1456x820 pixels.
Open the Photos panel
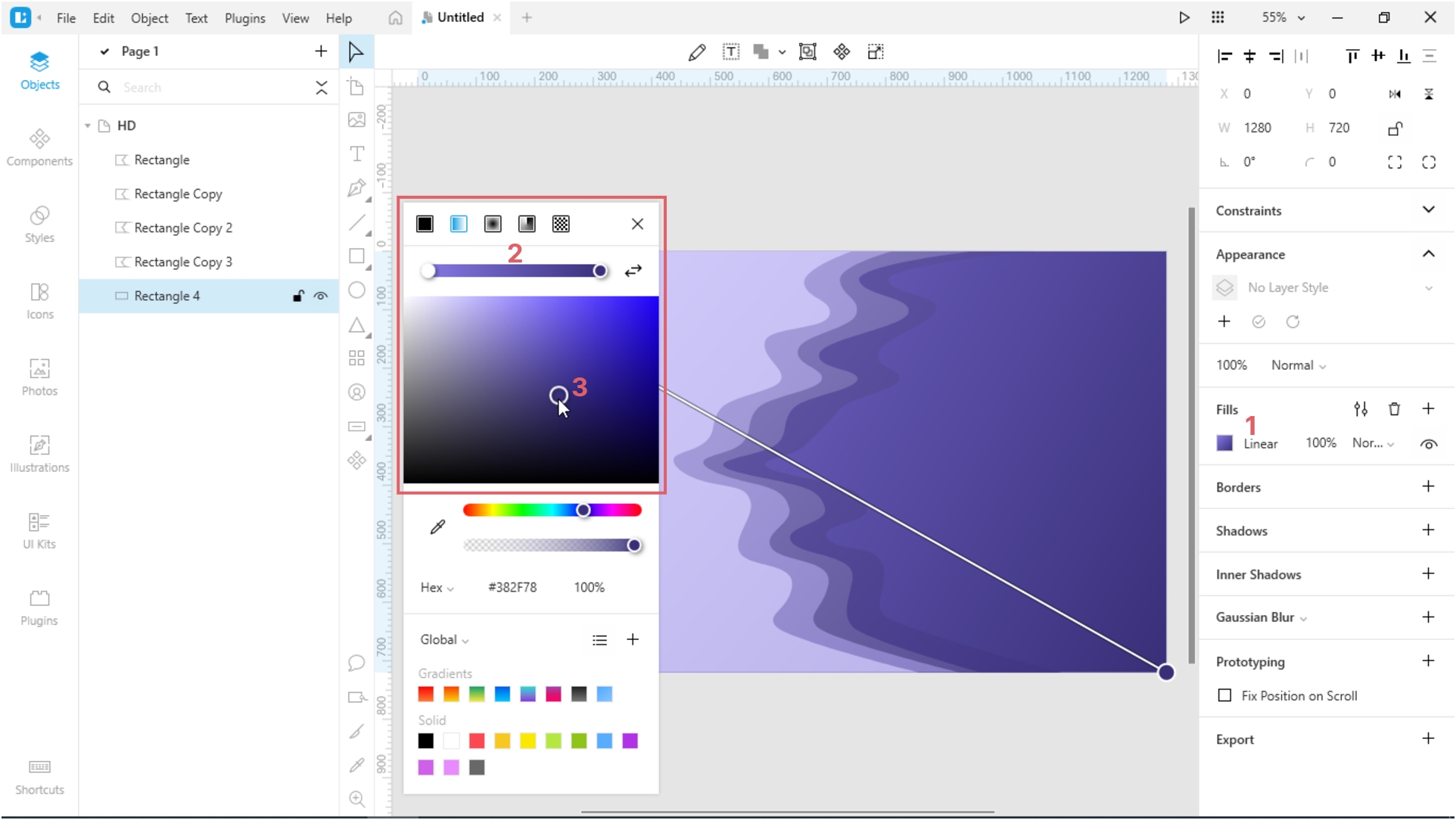pos(39,377)
